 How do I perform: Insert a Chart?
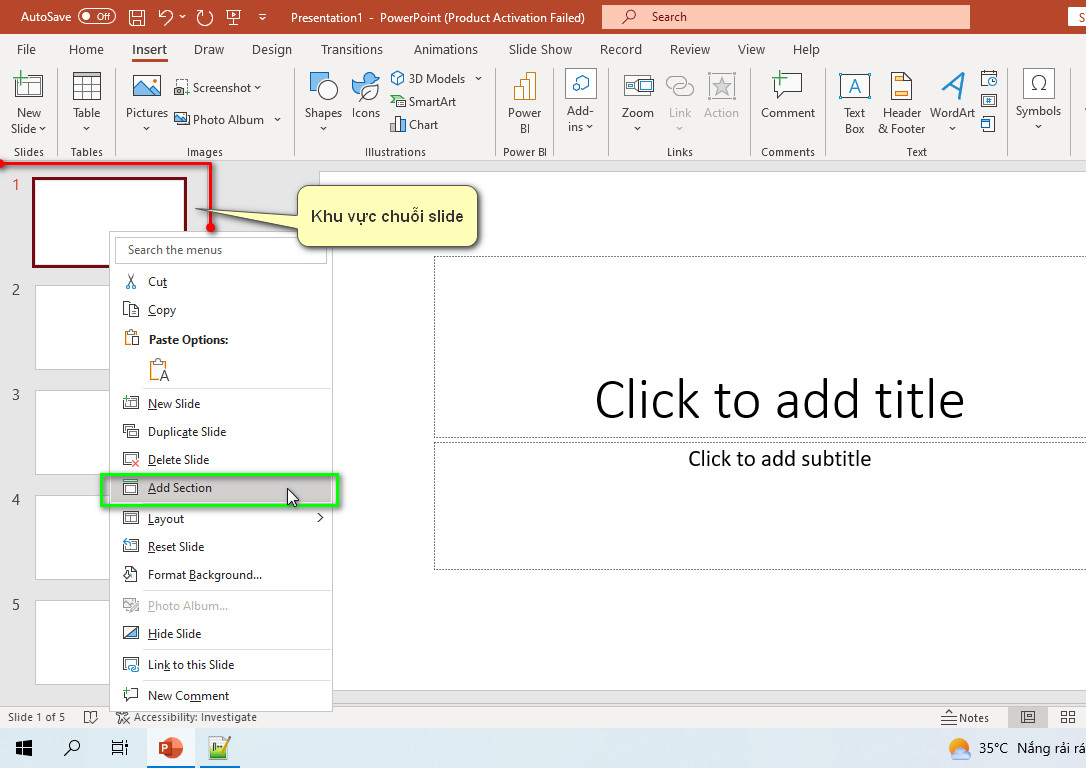414,125
